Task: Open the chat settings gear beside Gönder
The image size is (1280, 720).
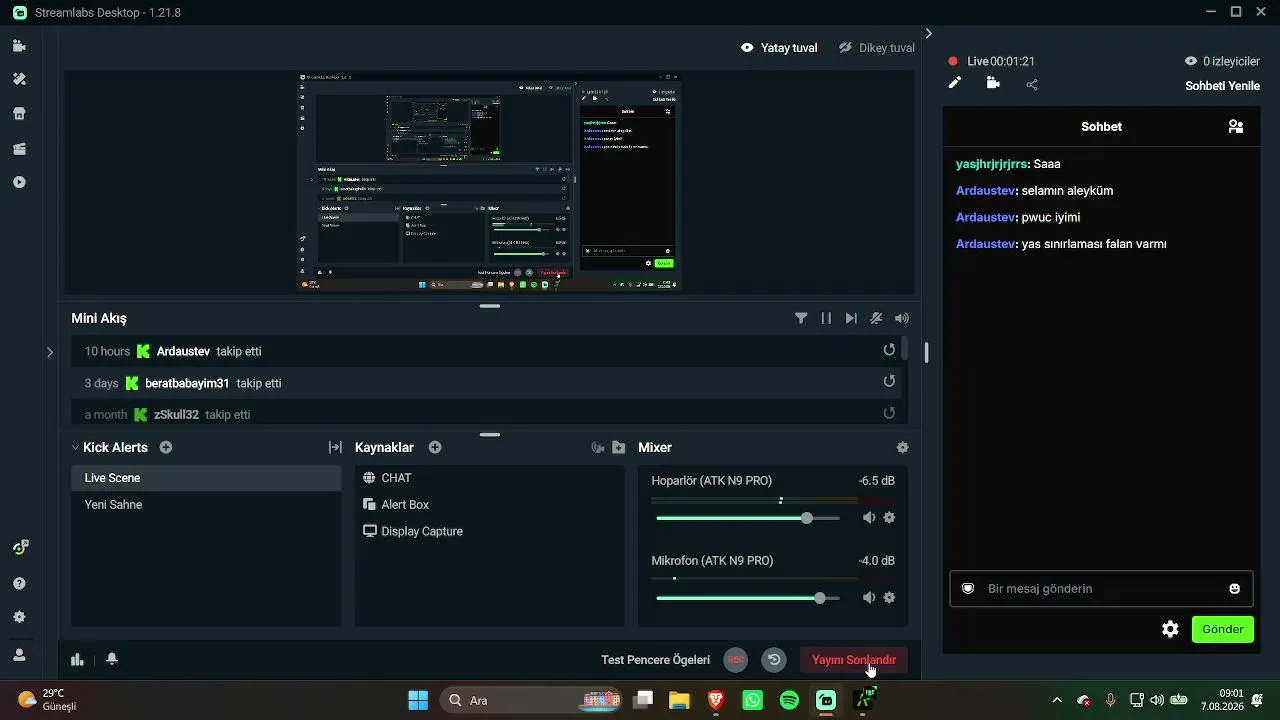Action: tap(1170, 629)
